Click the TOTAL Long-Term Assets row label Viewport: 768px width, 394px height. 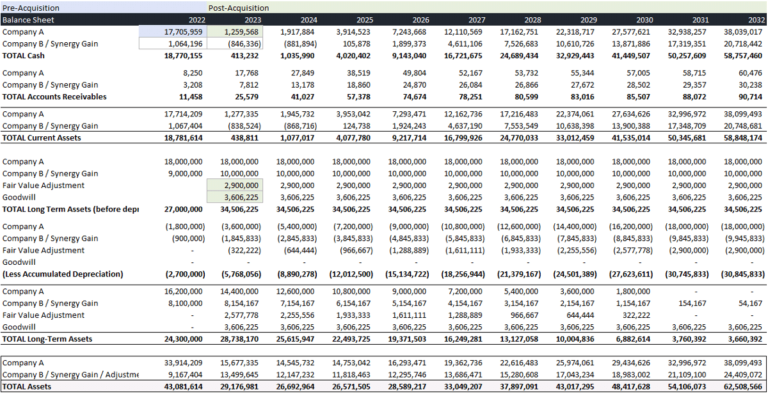[47, 339]
